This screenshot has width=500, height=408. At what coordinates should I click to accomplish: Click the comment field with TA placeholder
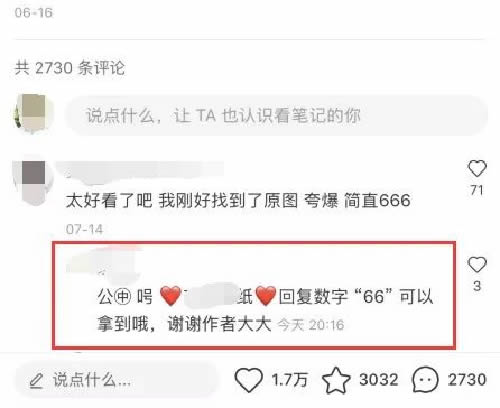pos(277,116)
